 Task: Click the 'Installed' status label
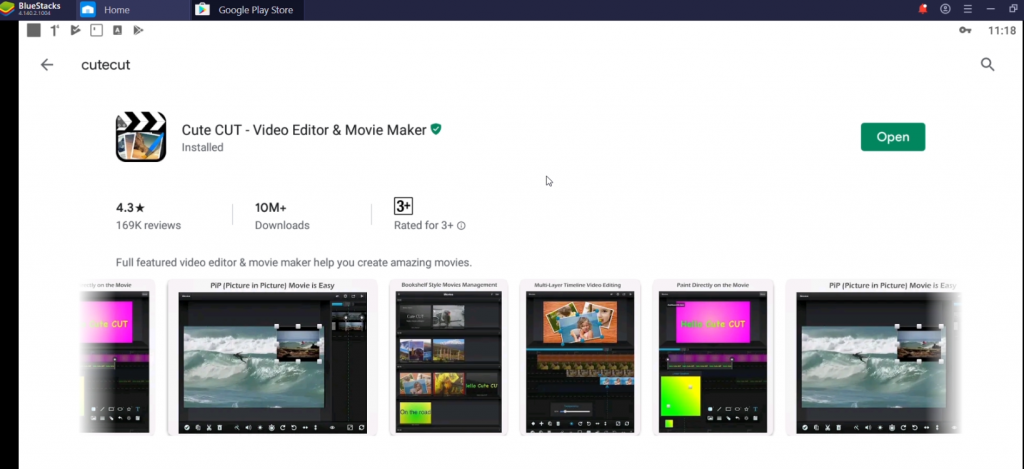click(x=202, y=148)
